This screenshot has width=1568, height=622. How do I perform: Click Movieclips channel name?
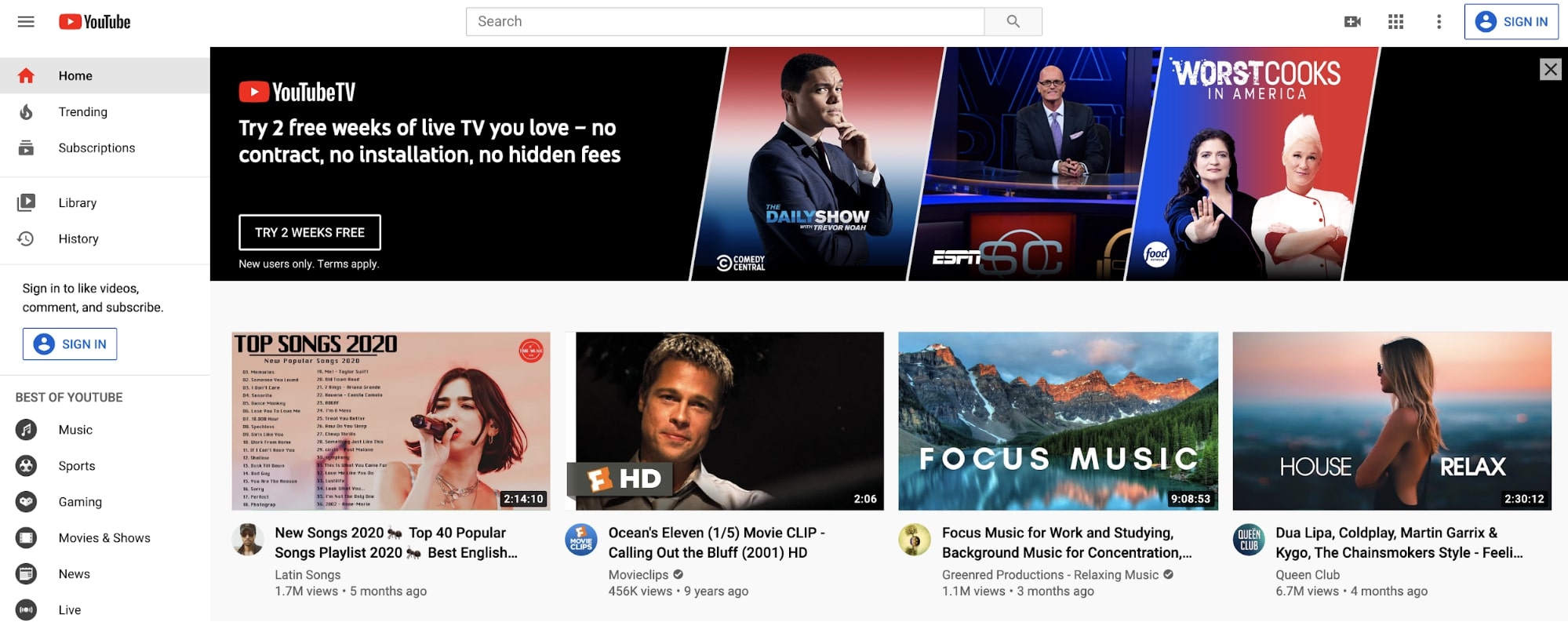point(638,575)
